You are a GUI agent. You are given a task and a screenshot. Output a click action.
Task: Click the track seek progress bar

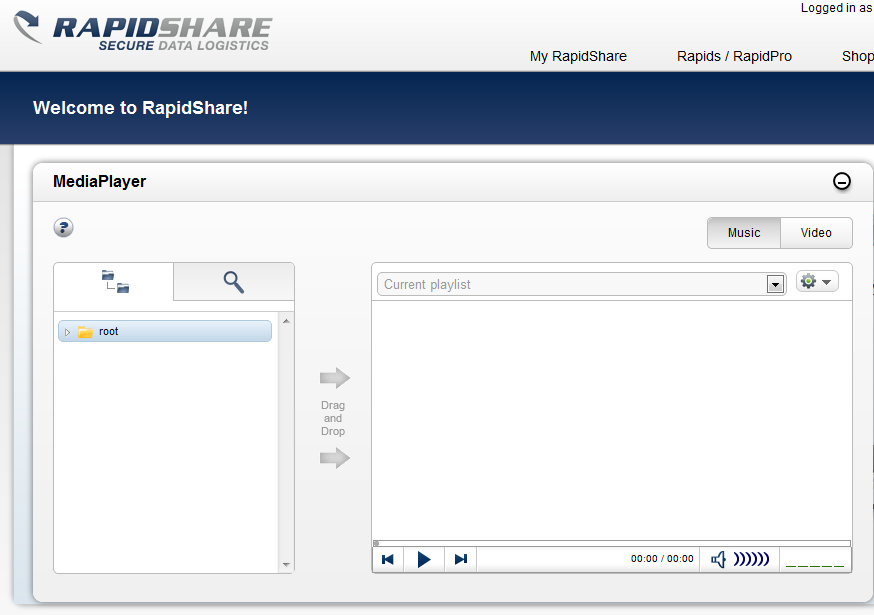click(x=611, y=543)
